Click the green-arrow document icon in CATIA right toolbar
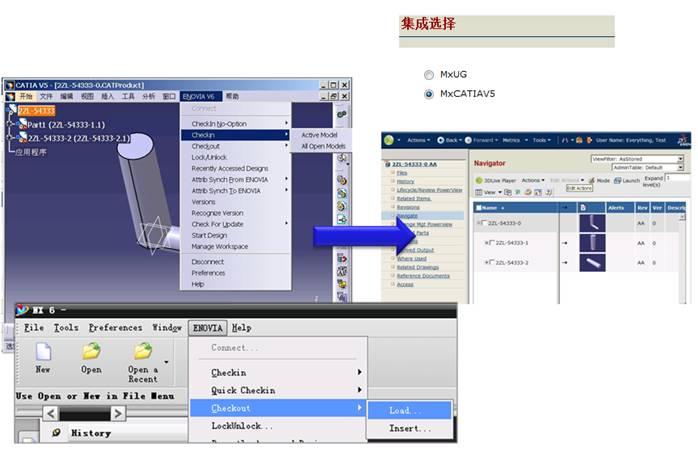Screen dimensions: 698x451 (341, 219)
